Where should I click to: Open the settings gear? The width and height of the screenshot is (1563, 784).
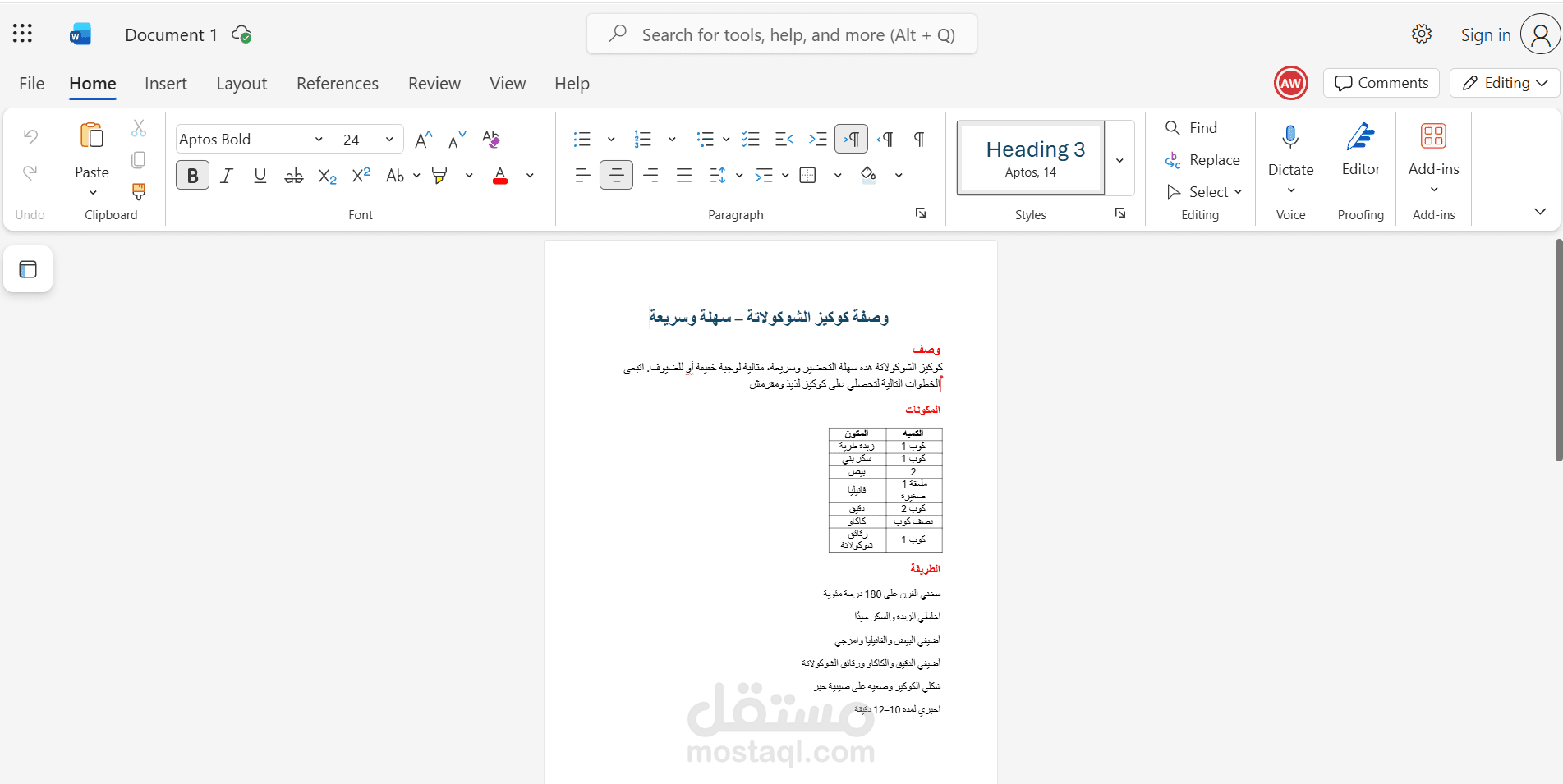coord(1422,34)
